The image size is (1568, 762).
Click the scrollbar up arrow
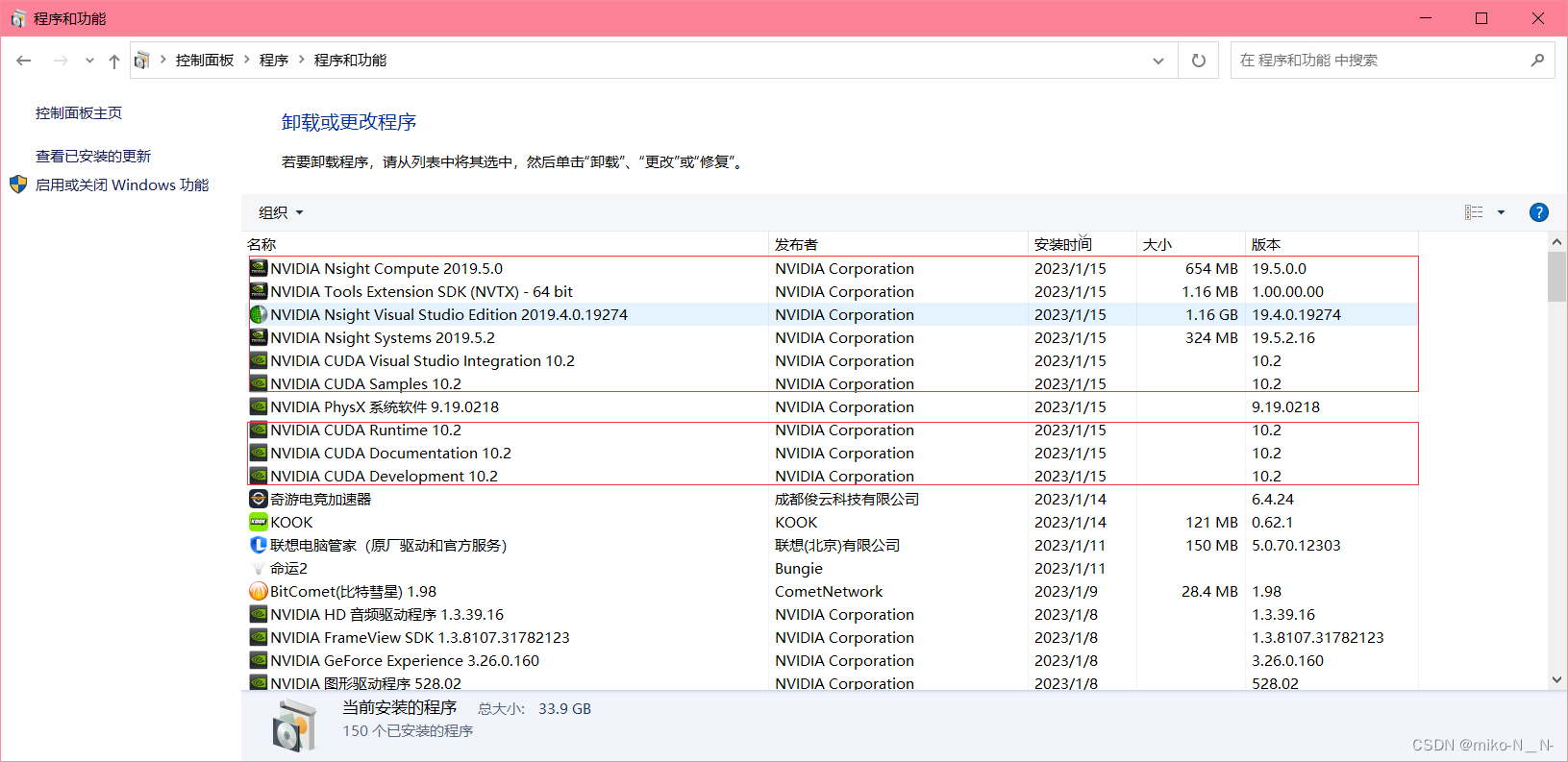tap(1556, 242)
